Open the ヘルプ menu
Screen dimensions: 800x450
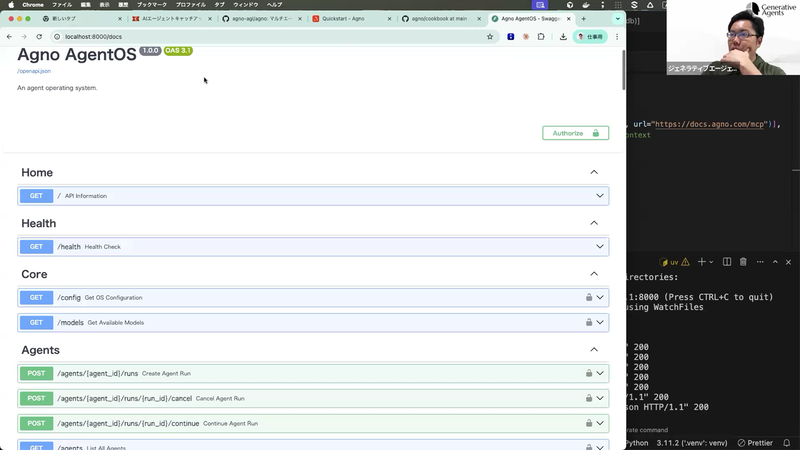point(274,5)
